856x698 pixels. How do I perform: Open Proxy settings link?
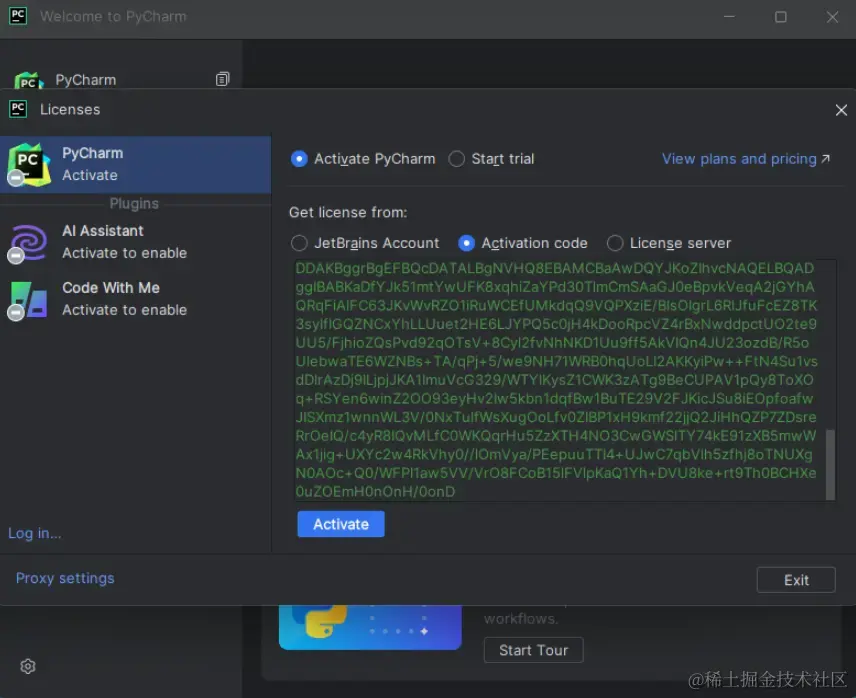coord(65,578)
